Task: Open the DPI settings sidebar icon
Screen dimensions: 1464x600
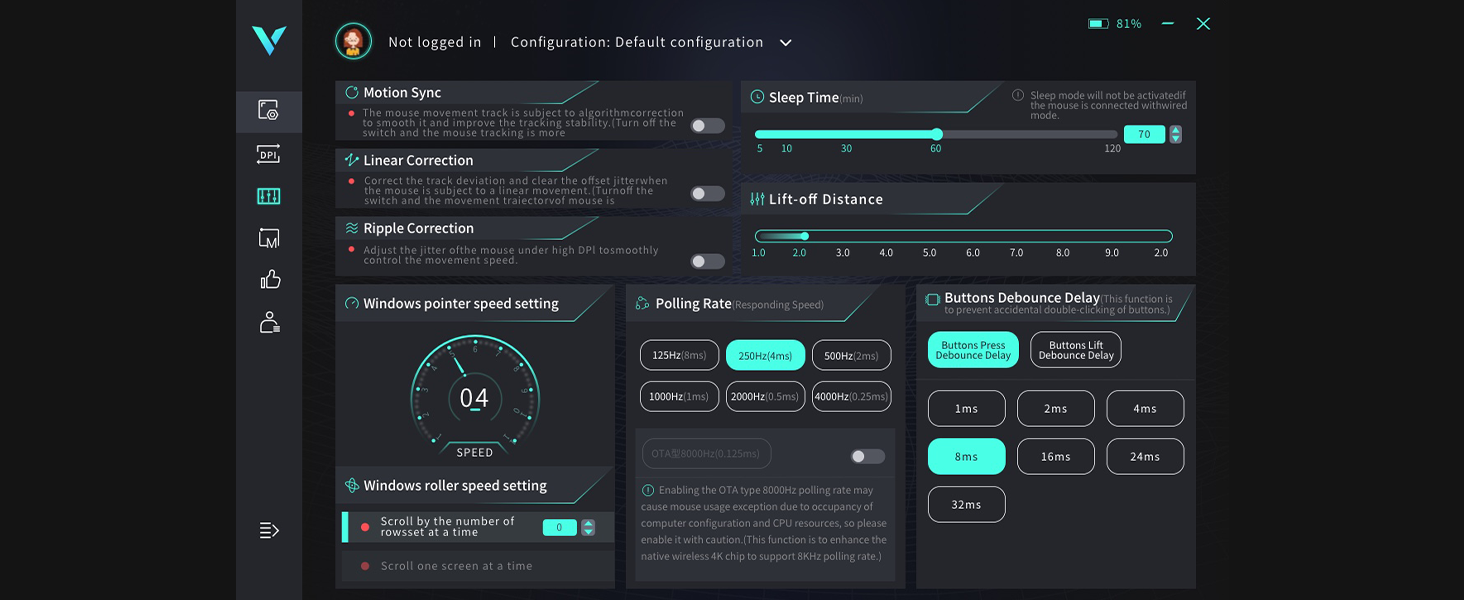Action: (268, 154)
